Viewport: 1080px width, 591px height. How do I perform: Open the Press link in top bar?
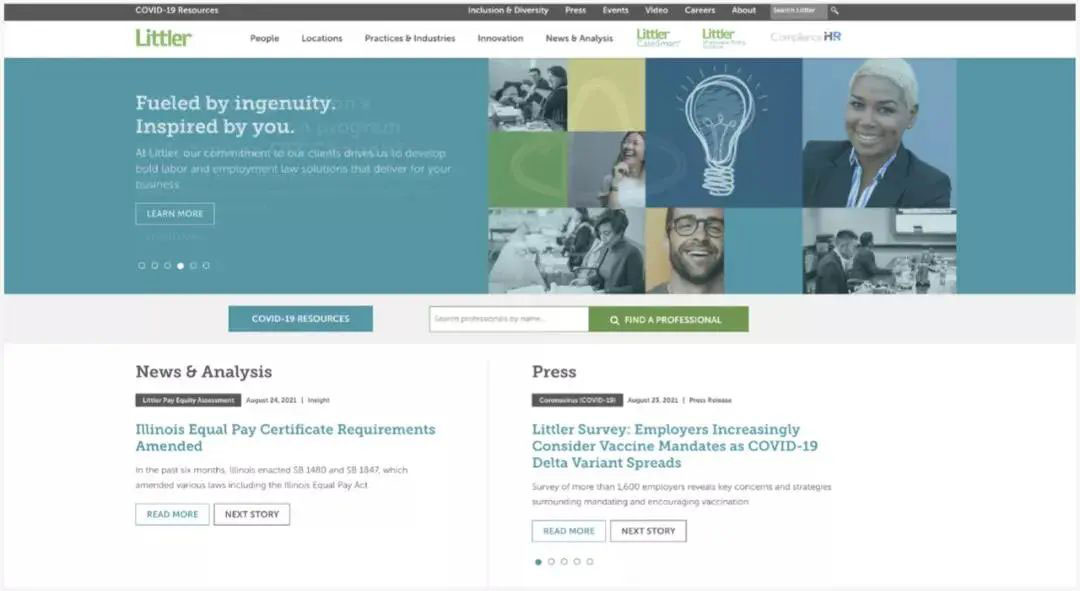[x=575, y=10]
